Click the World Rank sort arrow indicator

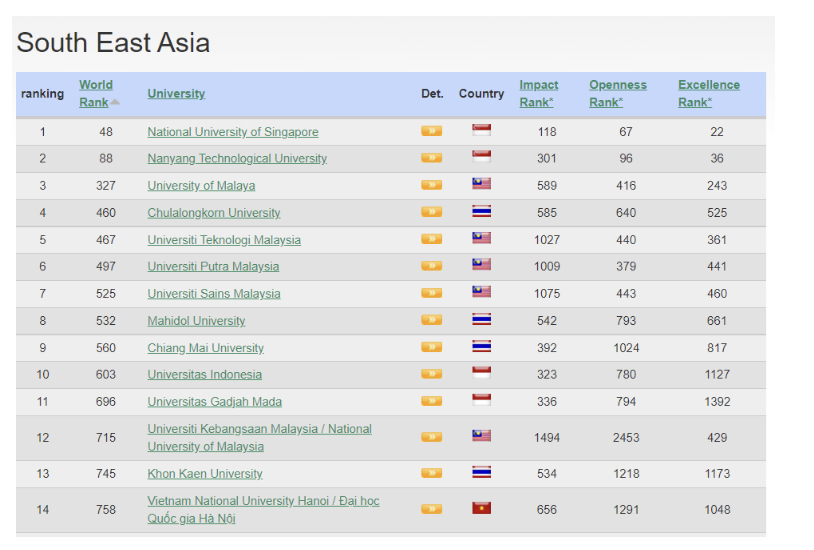pyautogui.click(x=115, y=102)
